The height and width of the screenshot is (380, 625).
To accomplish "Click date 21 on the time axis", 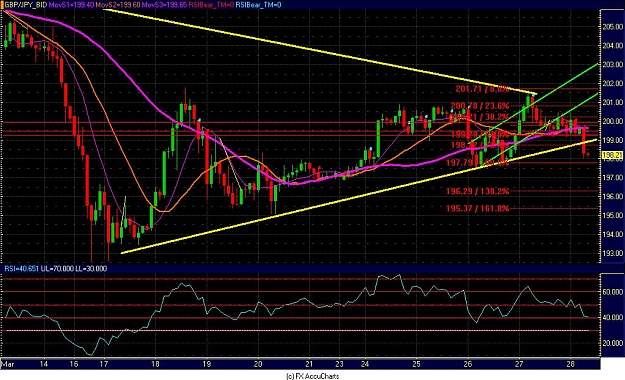I will point(309,364).
